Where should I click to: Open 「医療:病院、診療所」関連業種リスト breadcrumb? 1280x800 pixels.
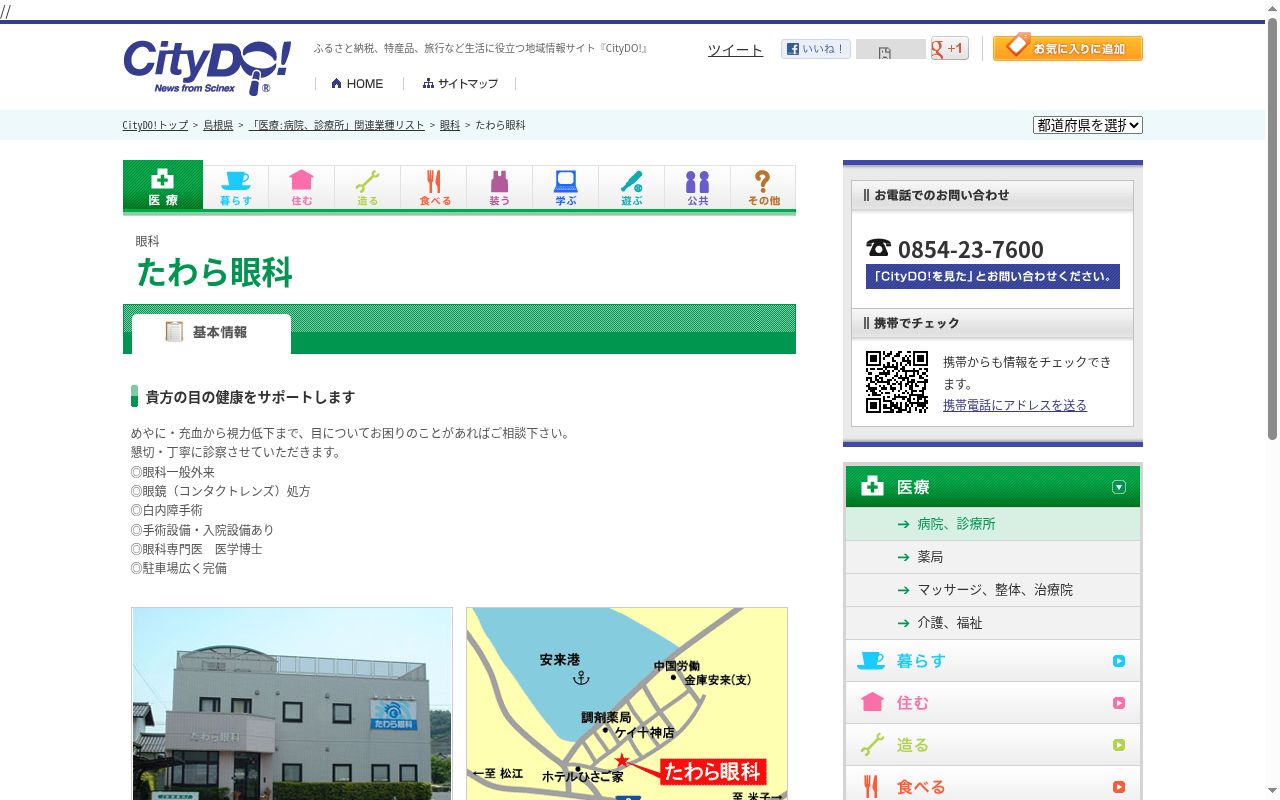pyautogui.click(x=336, y=125)
